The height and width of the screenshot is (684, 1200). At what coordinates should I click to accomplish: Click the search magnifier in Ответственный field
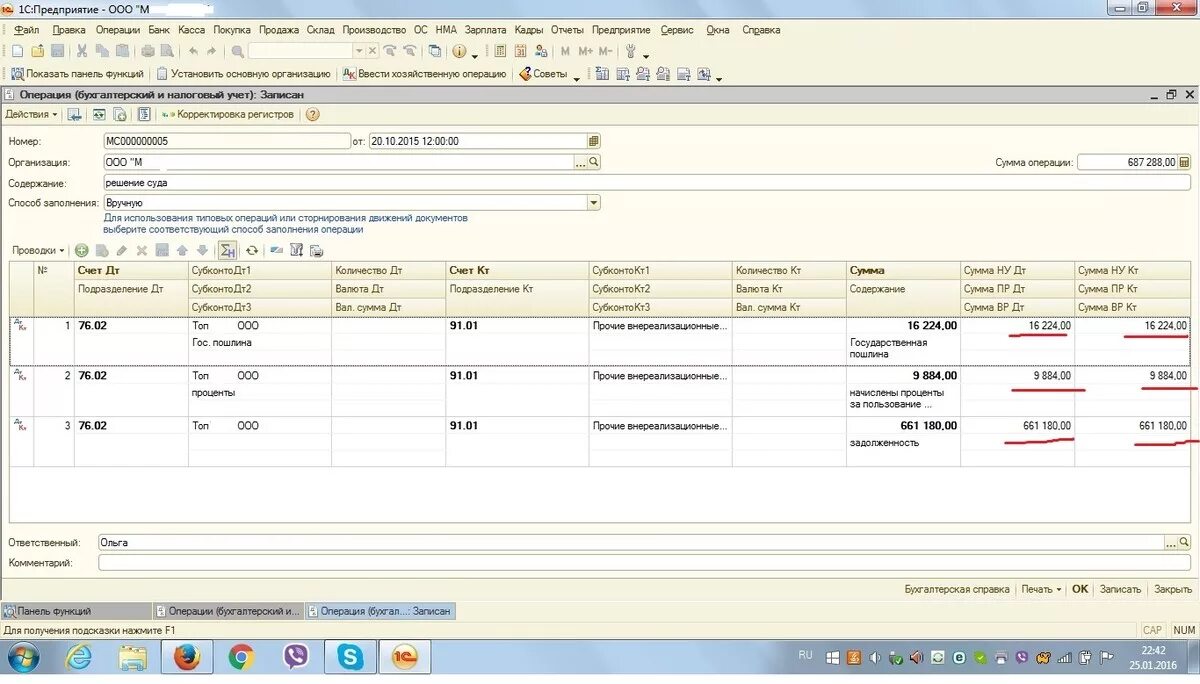click(x=1184, y=542)
